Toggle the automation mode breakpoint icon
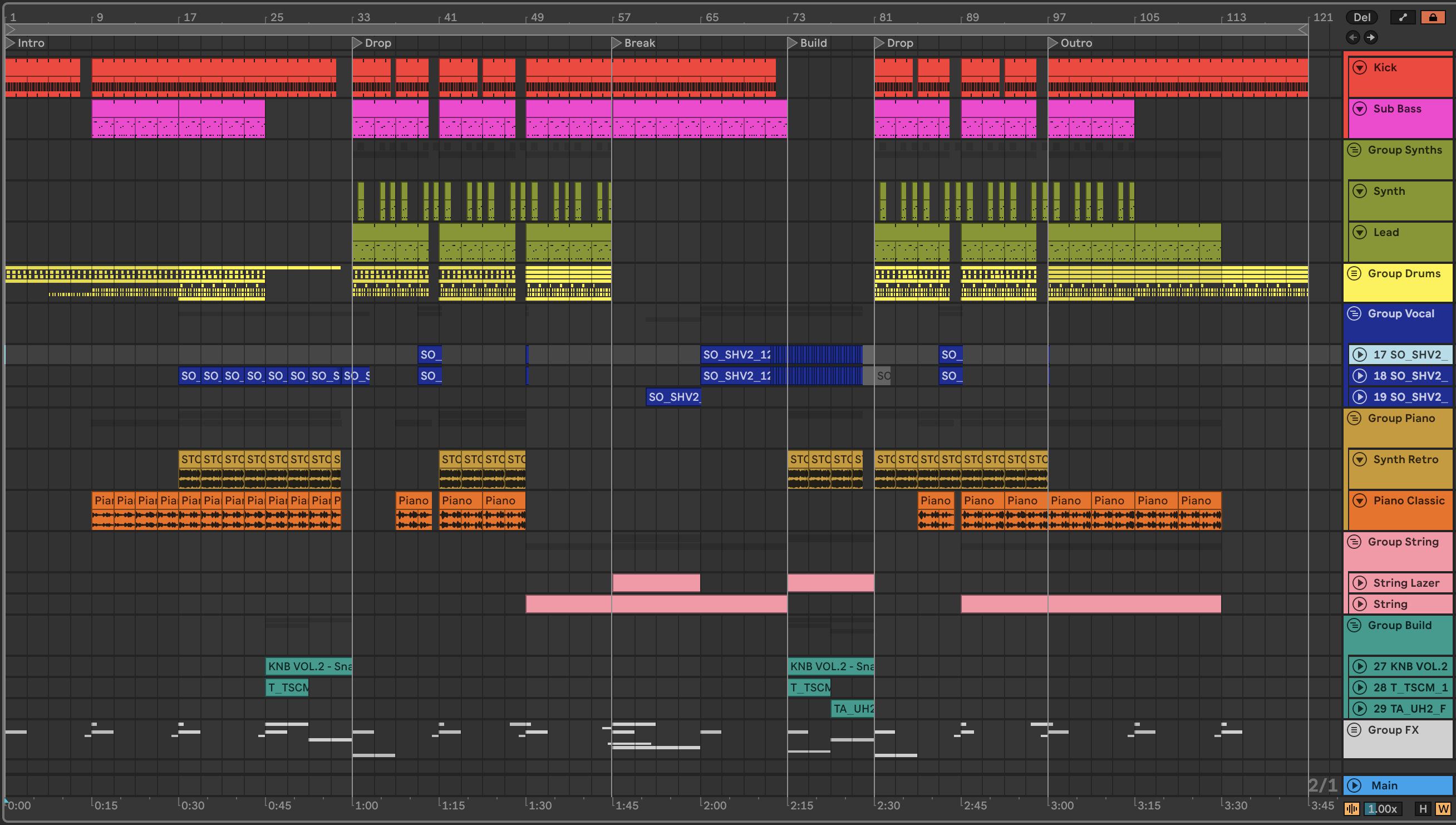 [1403, 17]
